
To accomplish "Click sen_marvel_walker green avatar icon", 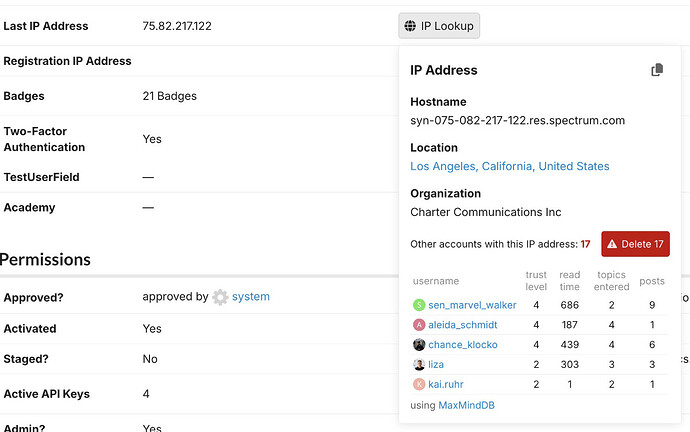I will click(419, 305).
